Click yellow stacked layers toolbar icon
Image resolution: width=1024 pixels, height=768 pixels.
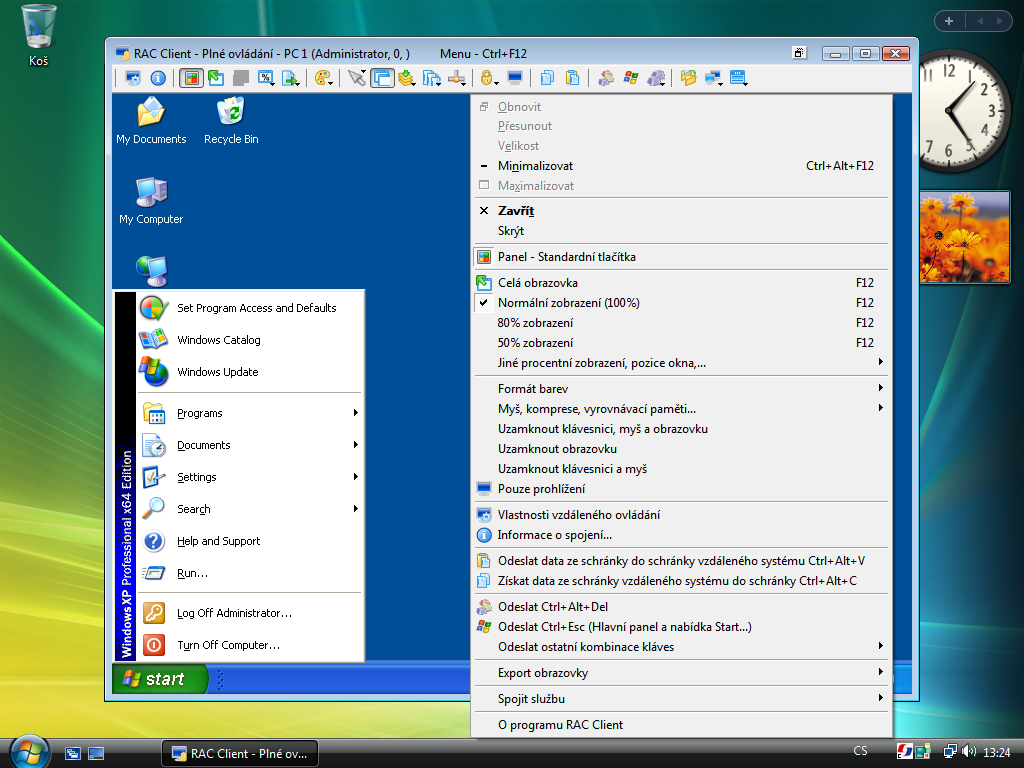click(x=407, y=78)
